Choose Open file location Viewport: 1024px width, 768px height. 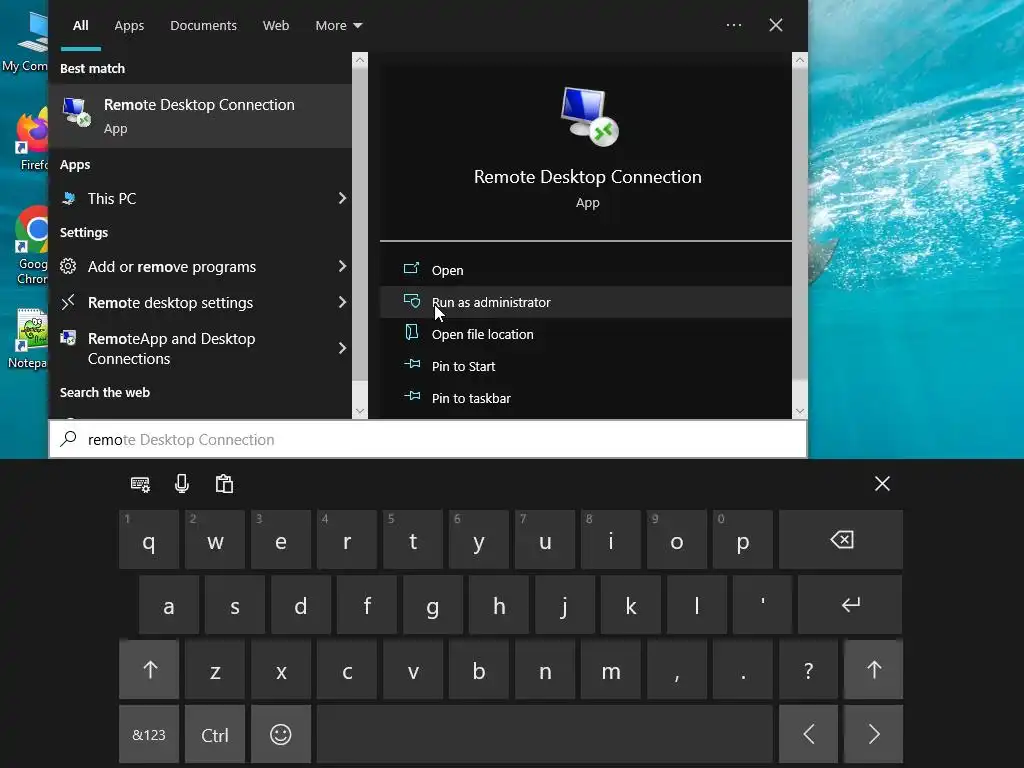586,334
